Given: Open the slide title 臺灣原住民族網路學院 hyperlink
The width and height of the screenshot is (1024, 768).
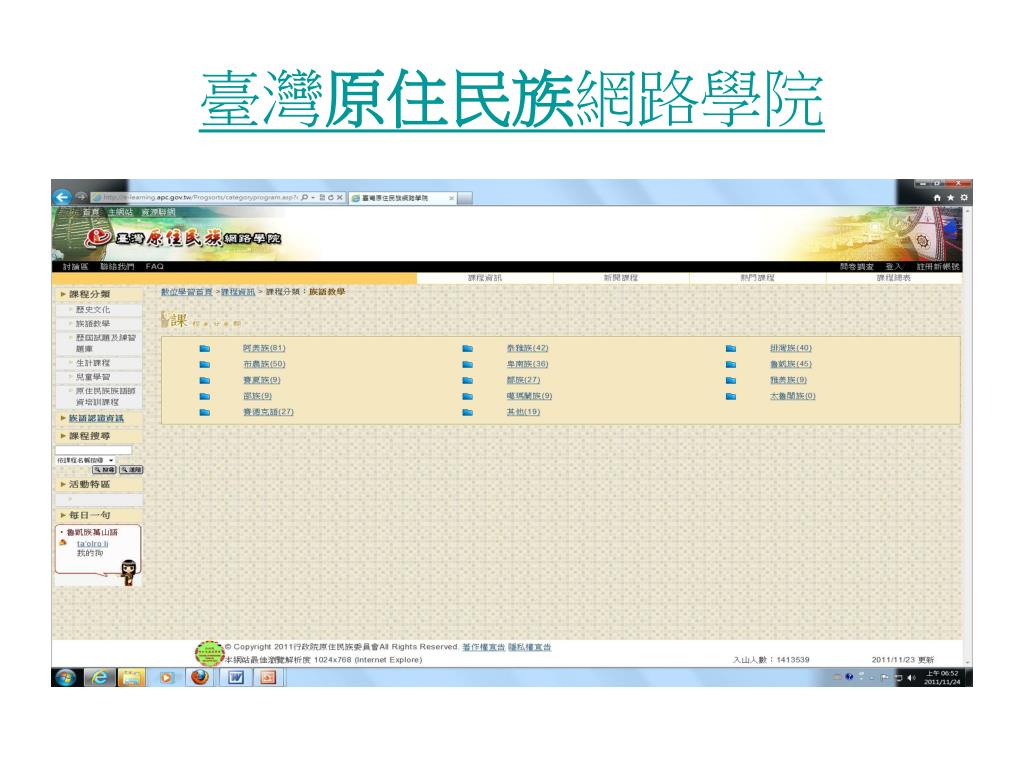Looking at the screenshot, I should click(x=511, y=100).
